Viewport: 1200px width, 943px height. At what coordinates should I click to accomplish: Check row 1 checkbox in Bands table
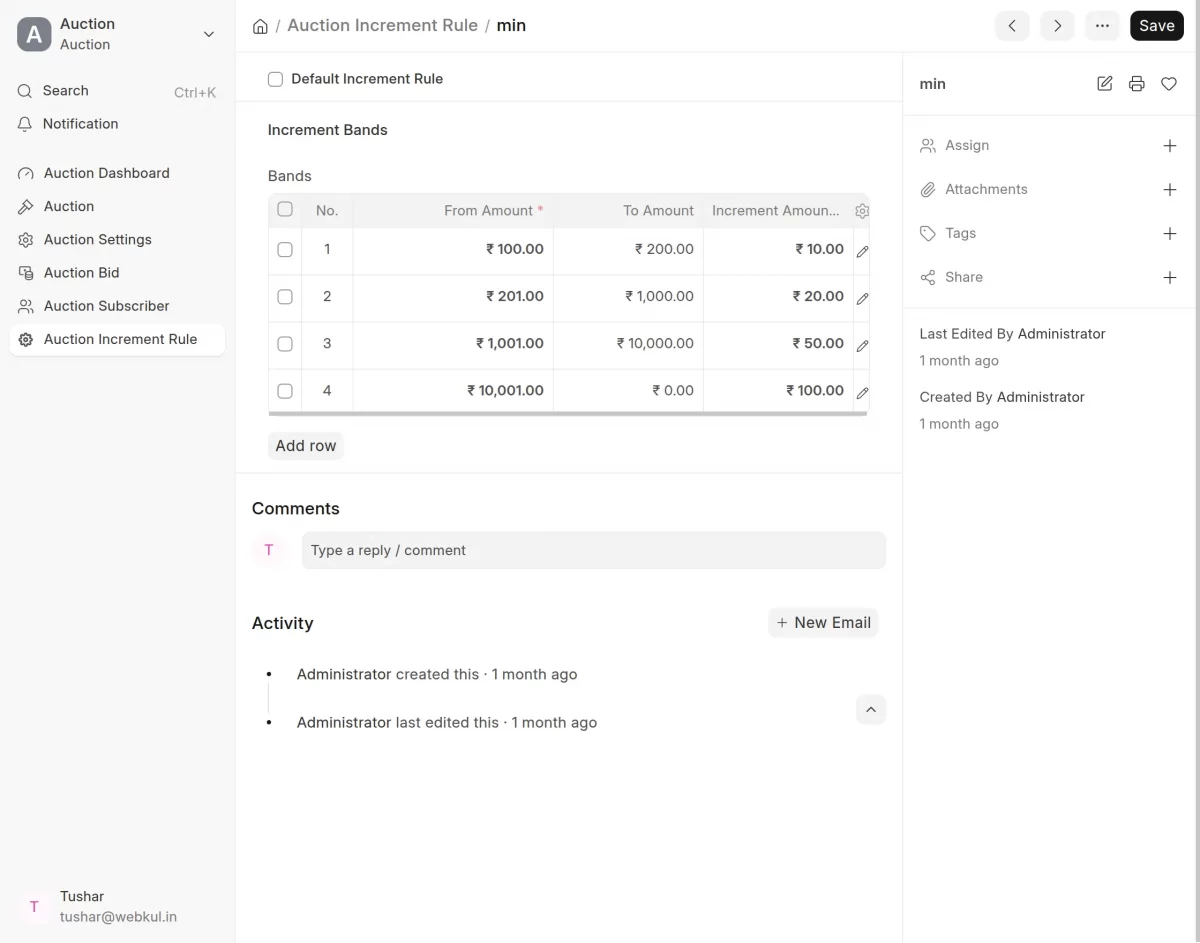click(x=285, y=249)
